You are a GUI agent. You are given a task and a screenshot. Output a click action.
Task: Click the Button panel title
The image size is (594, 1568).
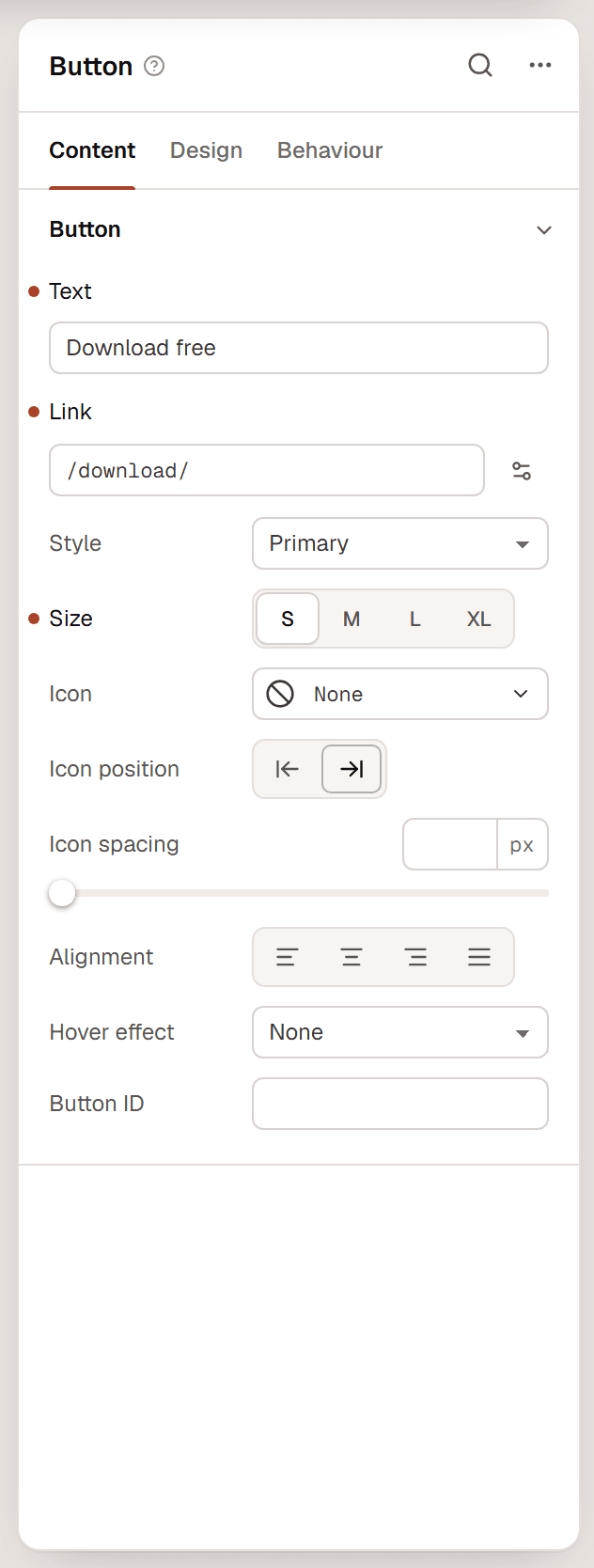(x=91, y=66)
